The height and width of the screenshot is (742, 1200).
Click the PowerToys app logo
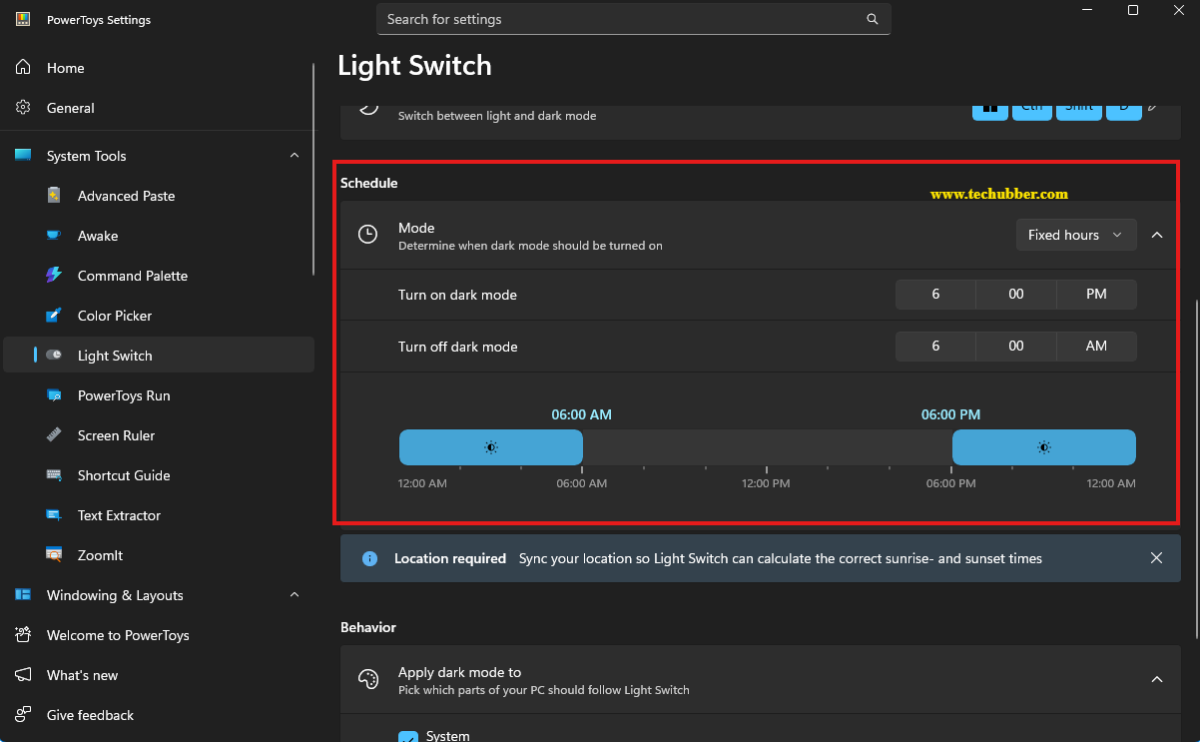(23, 19)
